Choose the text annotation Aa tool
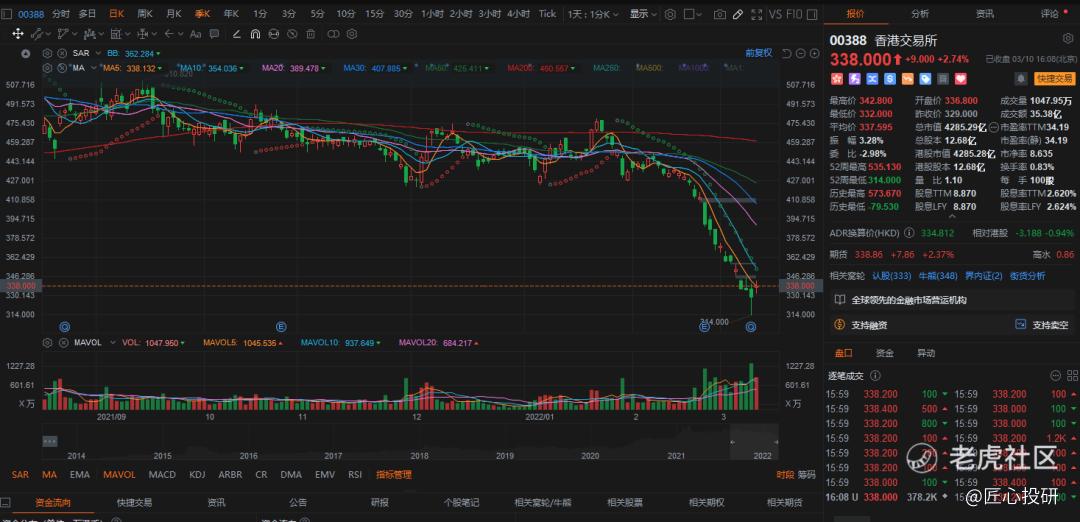The image size is (1080, 522). (x=195, y=33)
